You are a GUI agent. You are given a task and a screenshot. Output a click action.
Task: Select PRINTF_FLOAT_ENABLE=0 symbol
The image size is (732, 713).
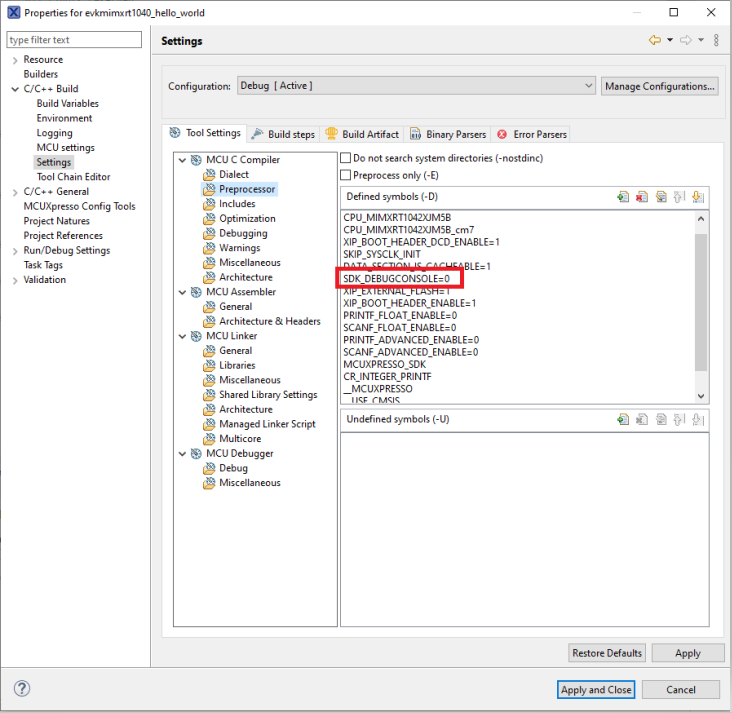point(400,316)
